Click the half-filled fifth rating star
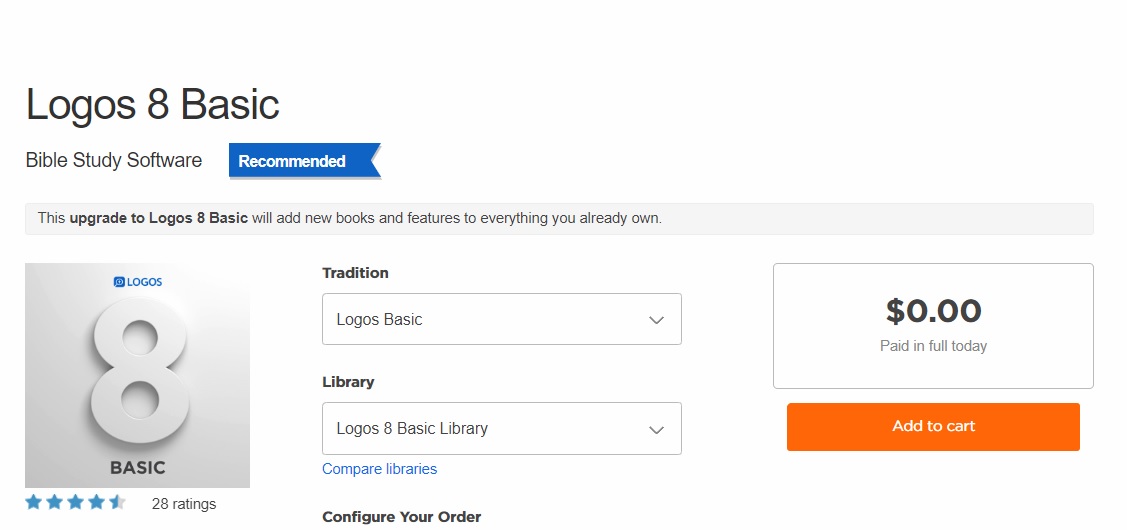Screen dimensions: 1127x530 [117, 502]
